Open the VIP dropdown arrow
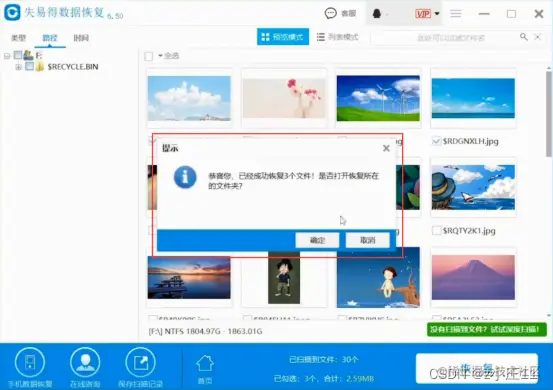This screenshot has height=390, width=553. 437,14
